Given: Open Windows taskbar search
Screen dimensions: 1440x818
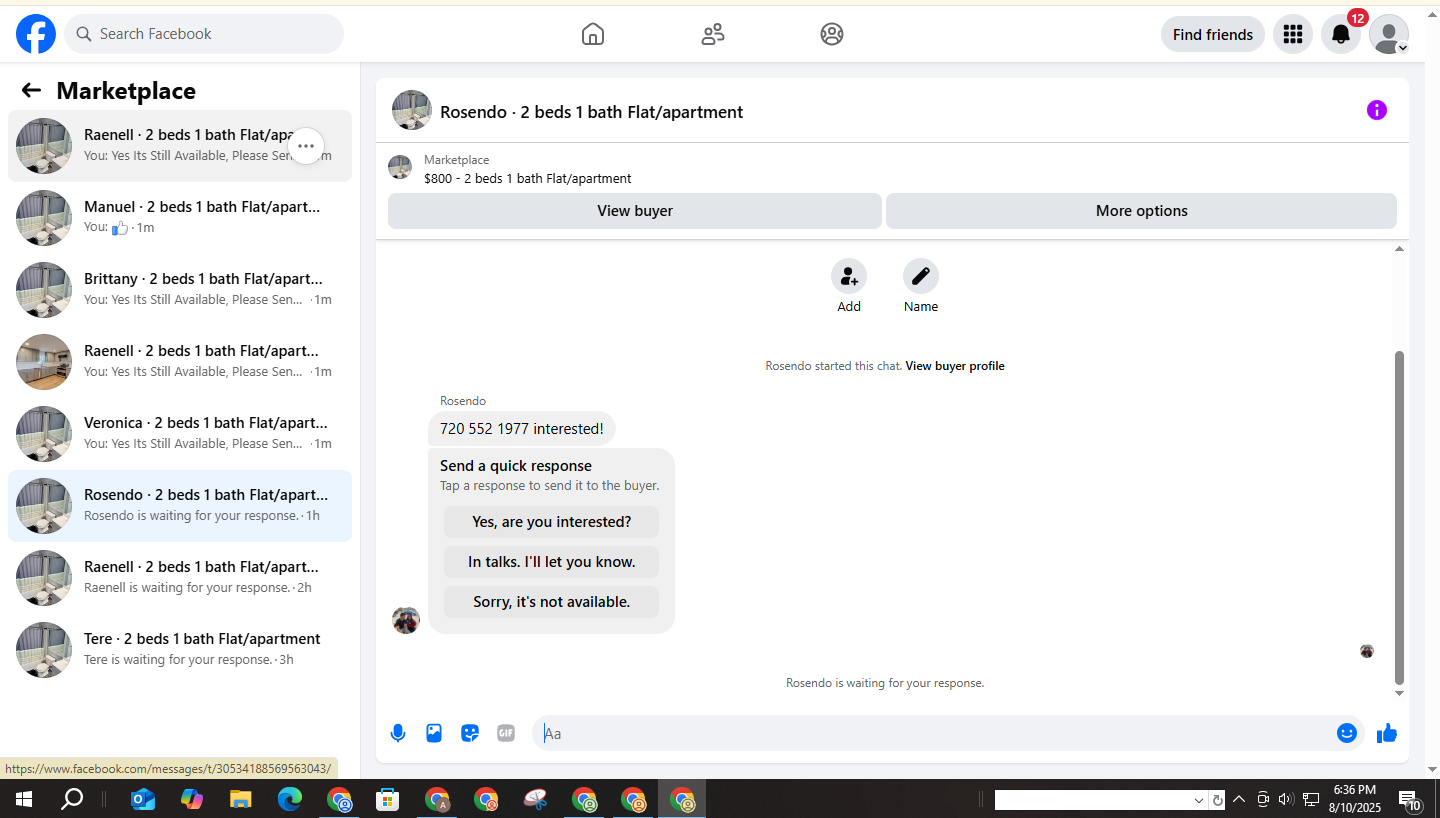Looking at the screenshot, I should [x=72, y=799].
